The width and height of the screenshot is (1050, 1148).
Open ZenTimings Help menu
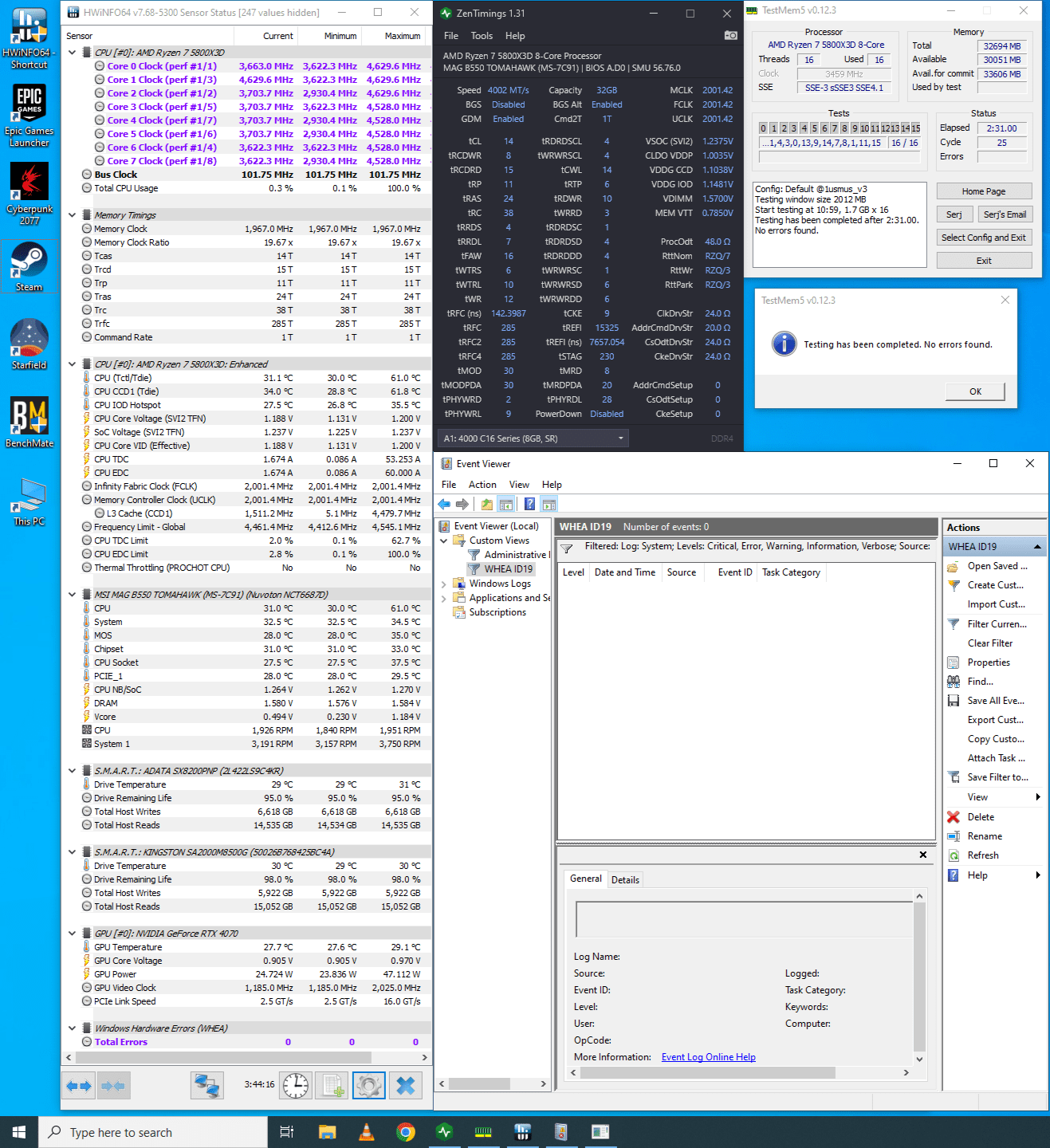pos(515,36)
